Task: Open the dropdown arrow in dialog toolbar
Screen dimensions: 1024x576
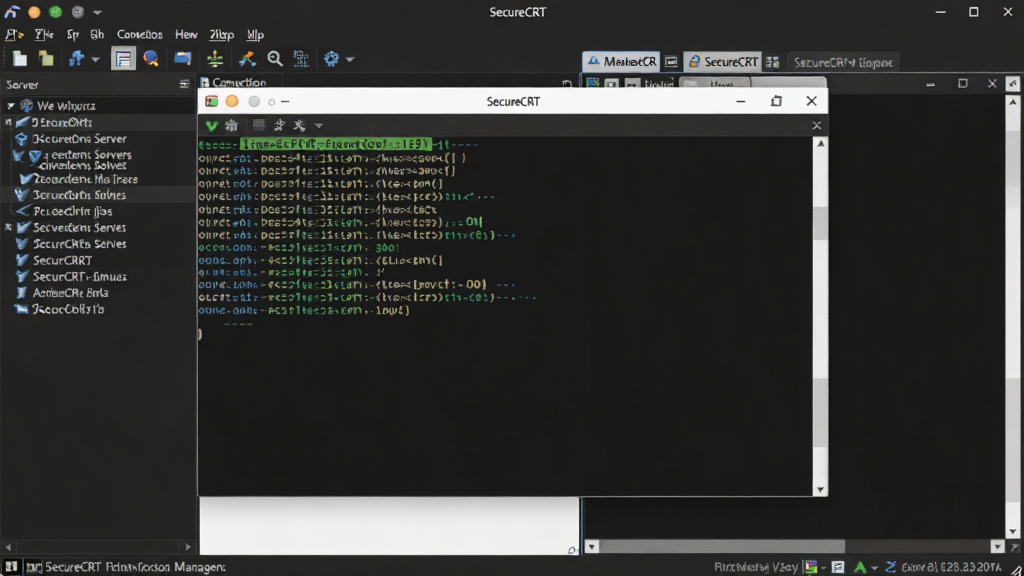Action: click(x=319, y=126)
